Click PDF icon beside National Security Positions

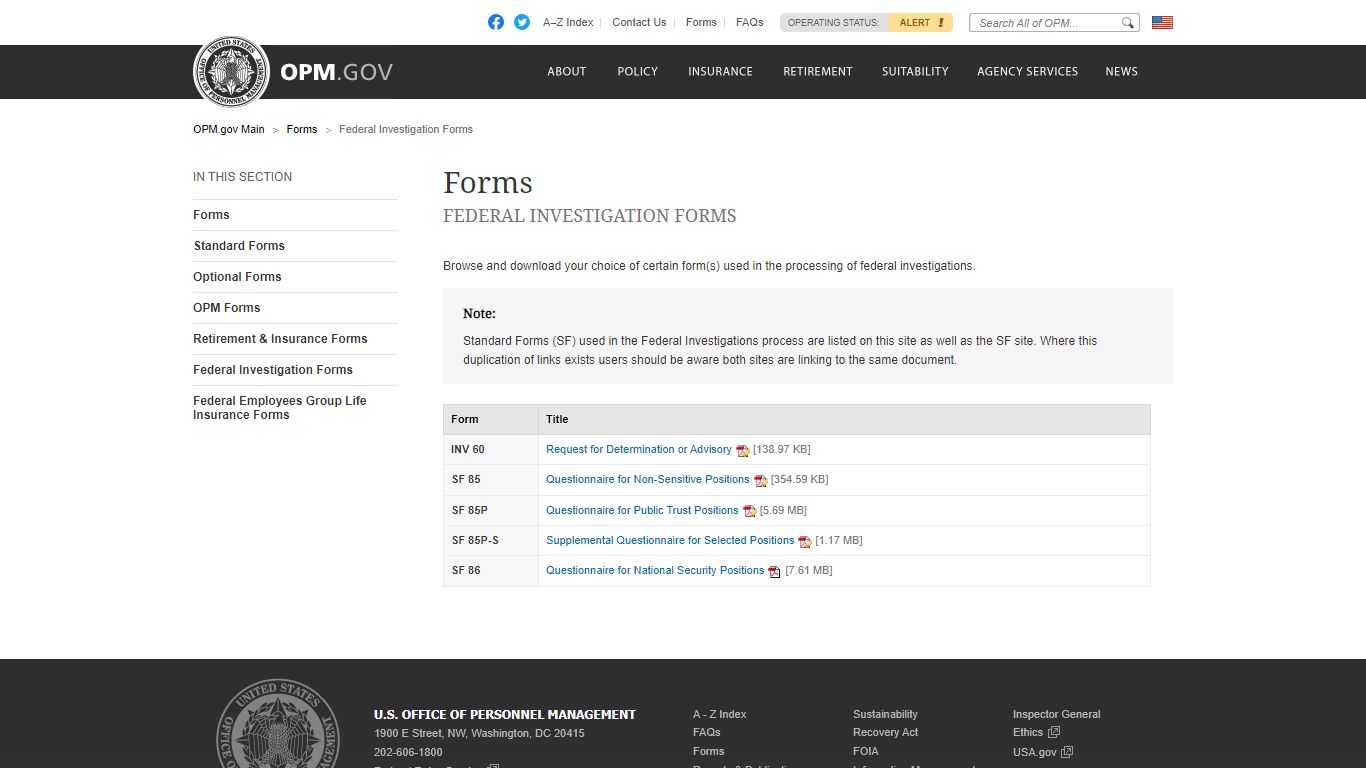coord(774,572)
